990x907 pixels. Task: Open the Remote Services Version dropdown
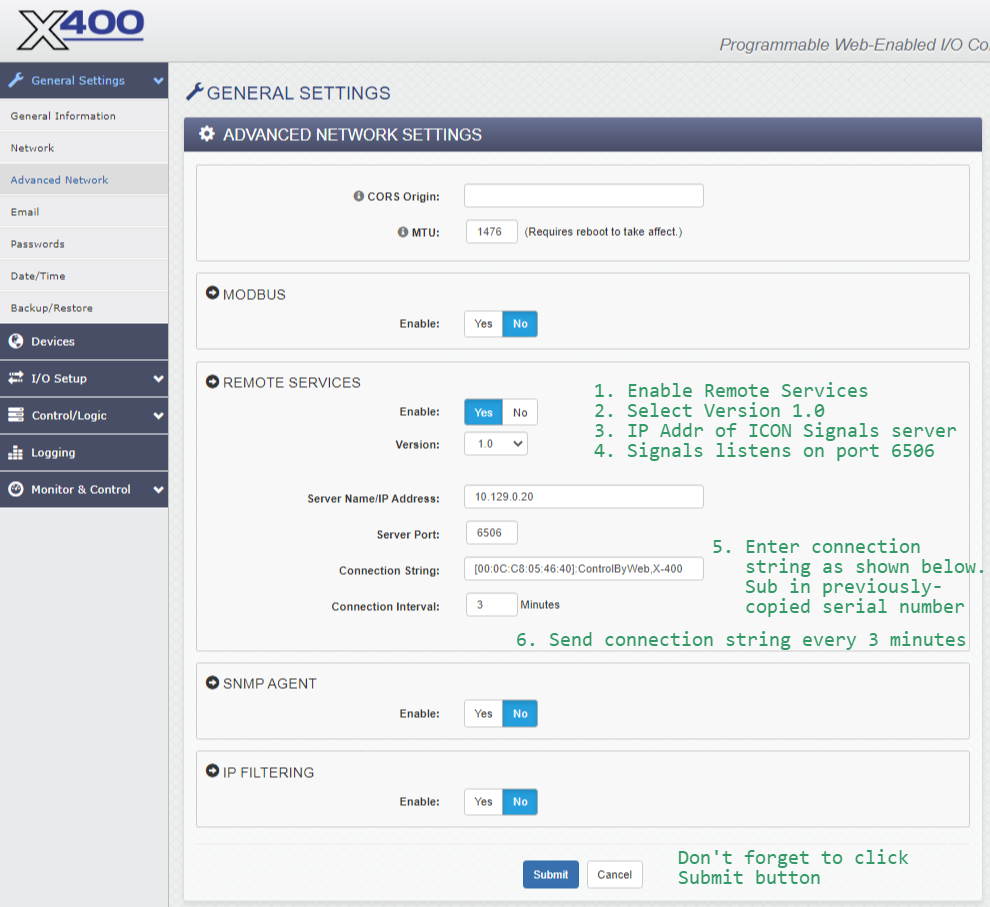coord(496,444)
